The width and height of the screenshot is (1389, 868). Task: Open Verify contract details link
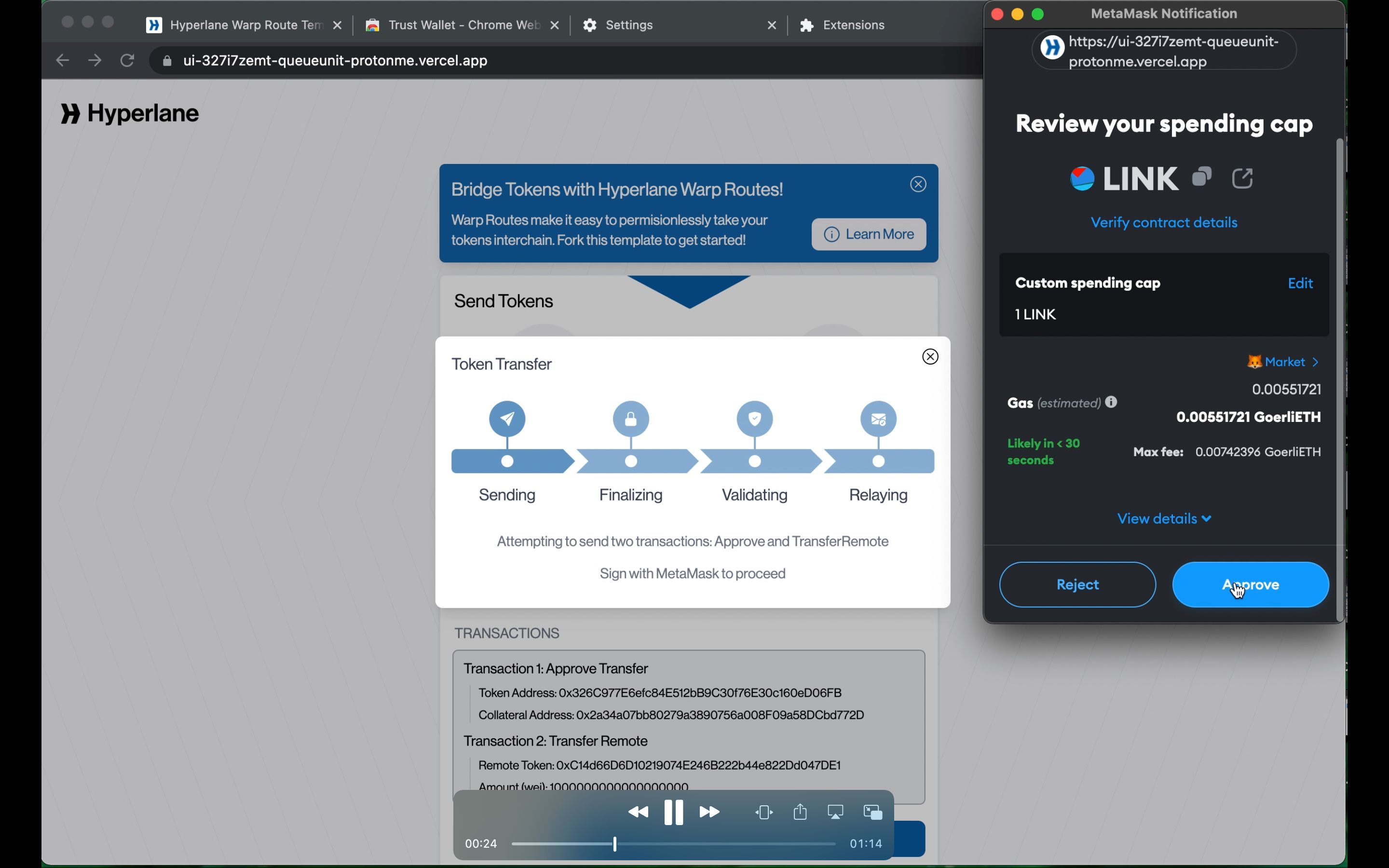[1163, 223]
